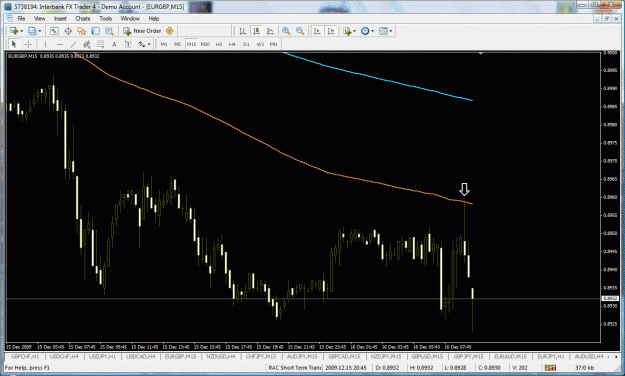
Task: Switch chart to candlesticks
Action: pos(256,31)
